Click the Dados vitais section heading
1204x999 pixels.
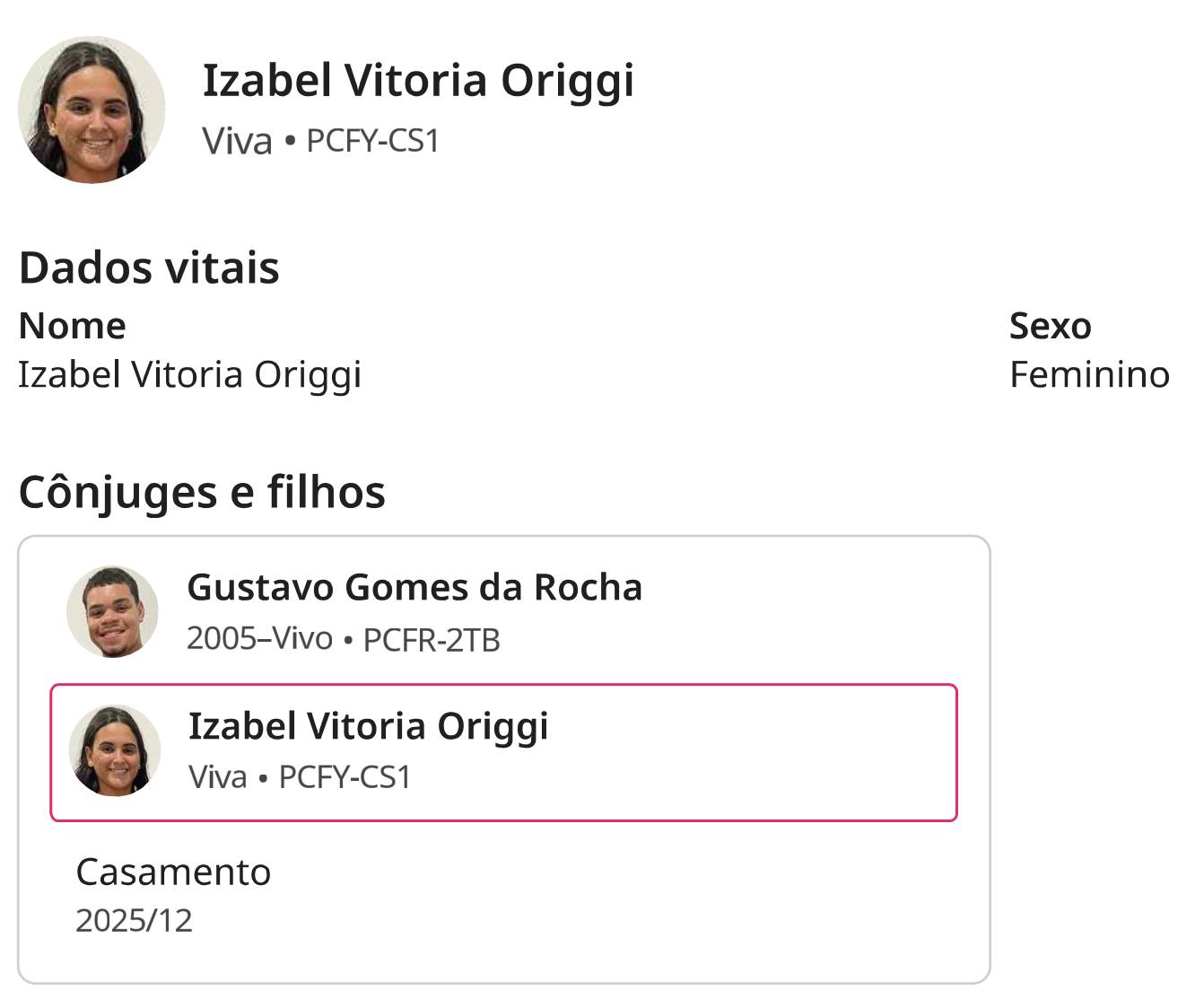click(x=149, y=267)
